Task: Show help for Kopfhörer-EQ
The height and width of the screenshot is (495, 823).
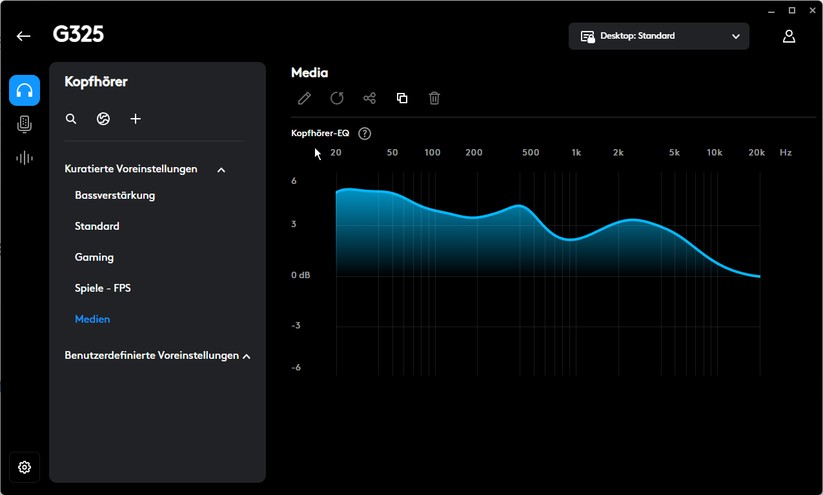Action: click(x=364, y=133)
